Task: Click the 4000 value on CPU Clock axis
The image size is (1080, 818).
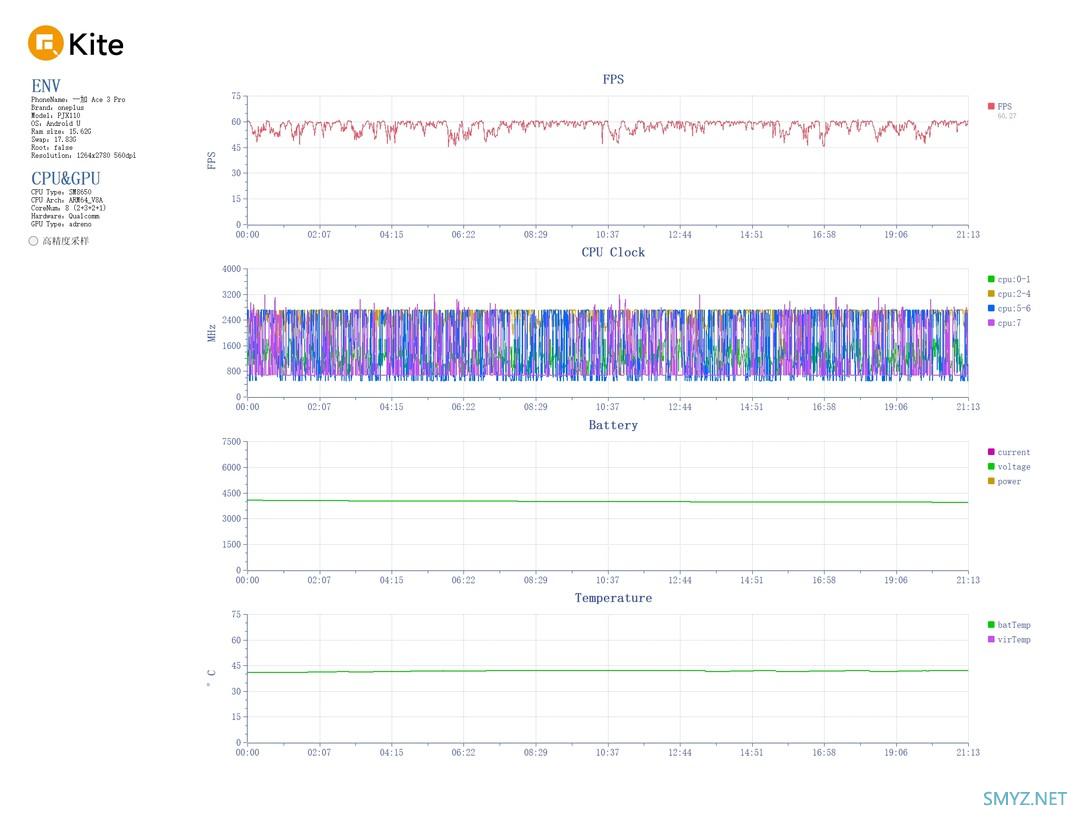Action: tap(231, 269)
